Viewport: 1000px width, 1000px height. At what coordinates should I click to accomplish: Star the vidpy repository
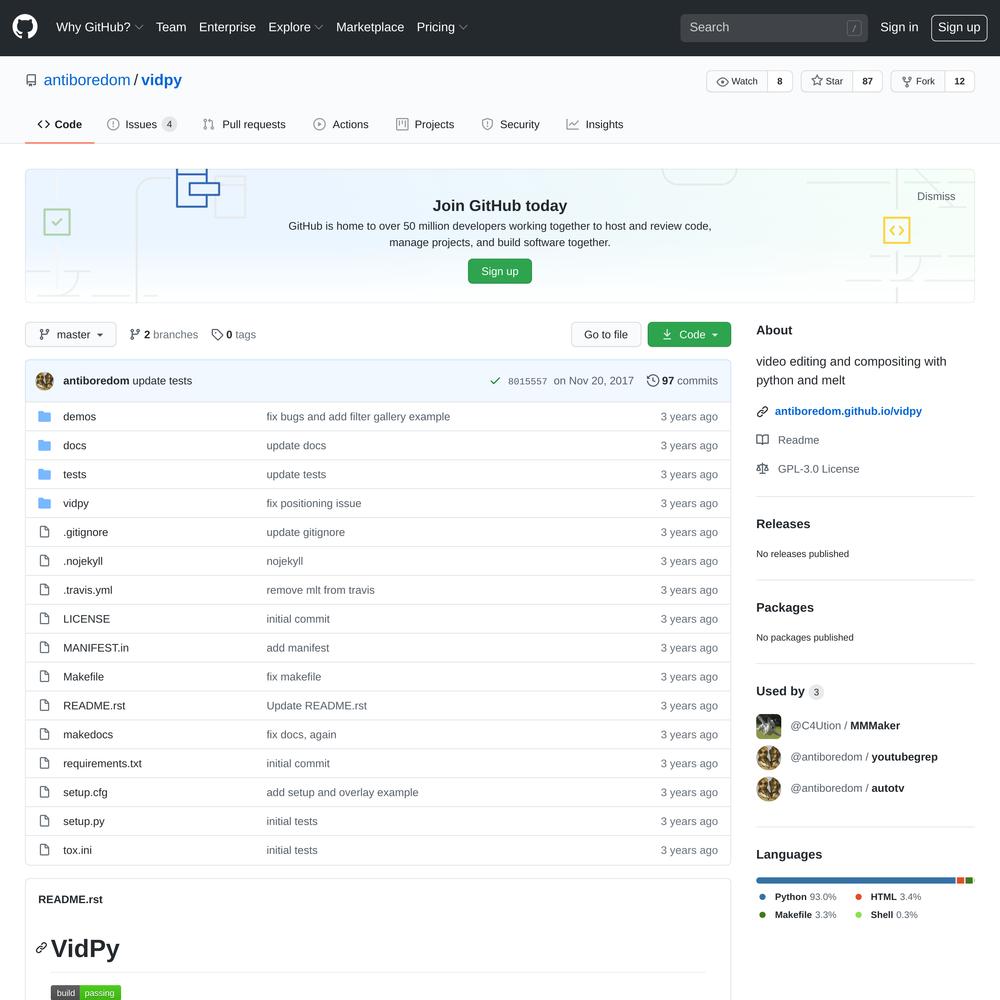coord(827,81)
